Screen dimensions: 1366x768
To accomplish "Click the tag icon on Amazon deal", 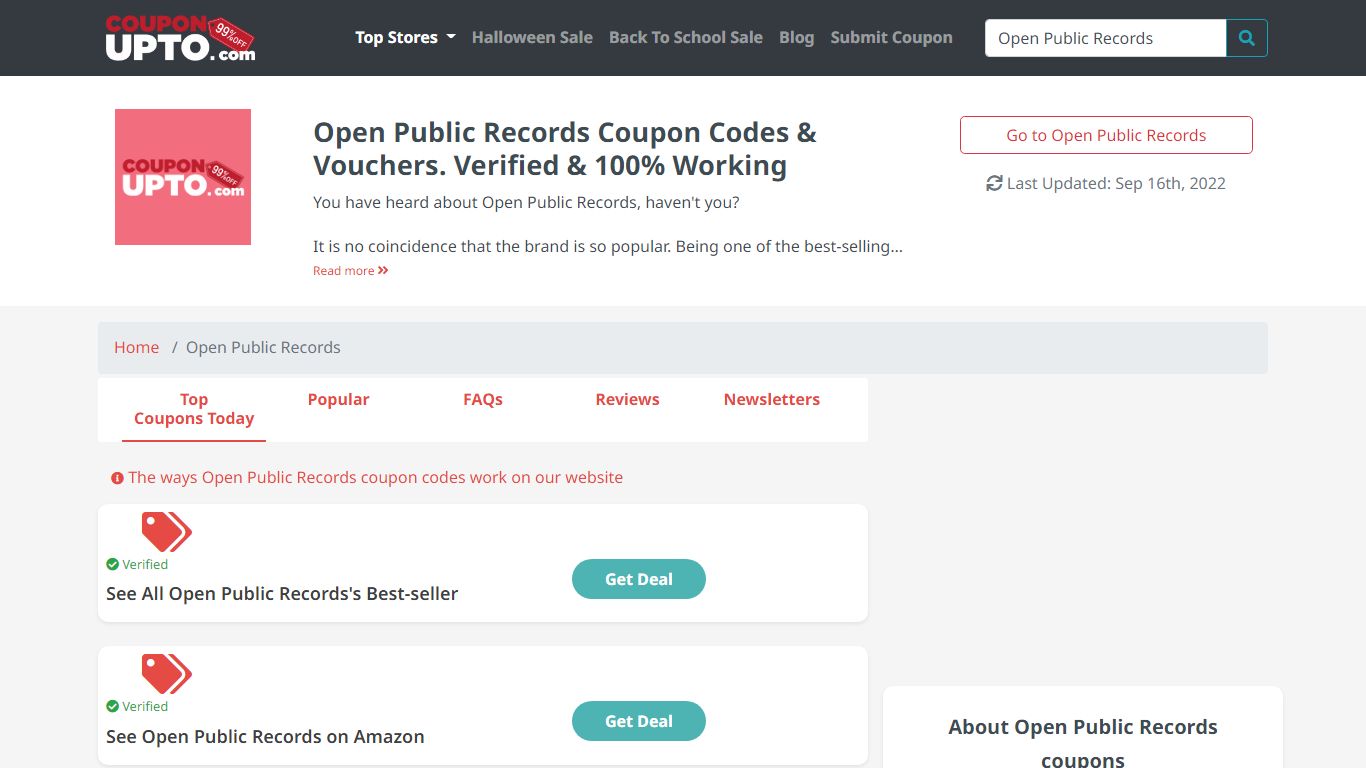I will click(166, 674).
